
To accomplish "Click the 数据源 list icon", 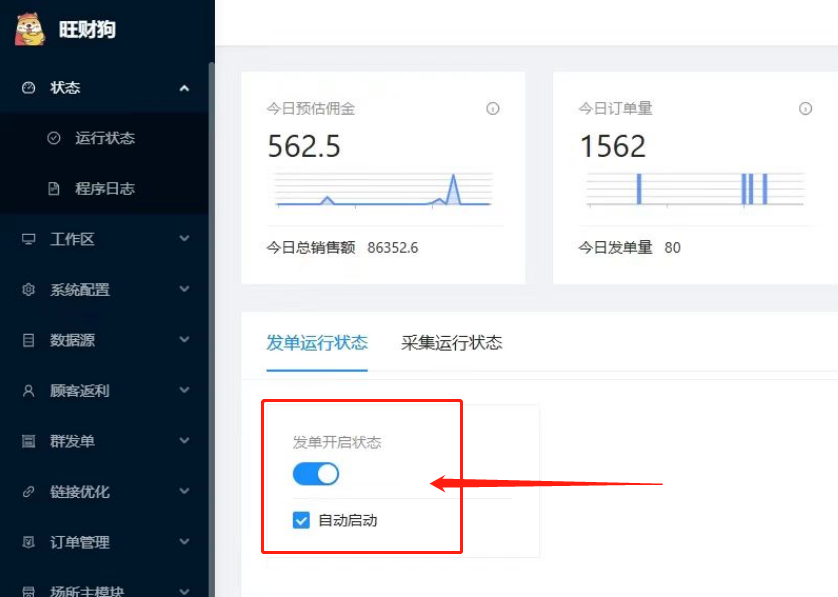I will tap(28, 340).
